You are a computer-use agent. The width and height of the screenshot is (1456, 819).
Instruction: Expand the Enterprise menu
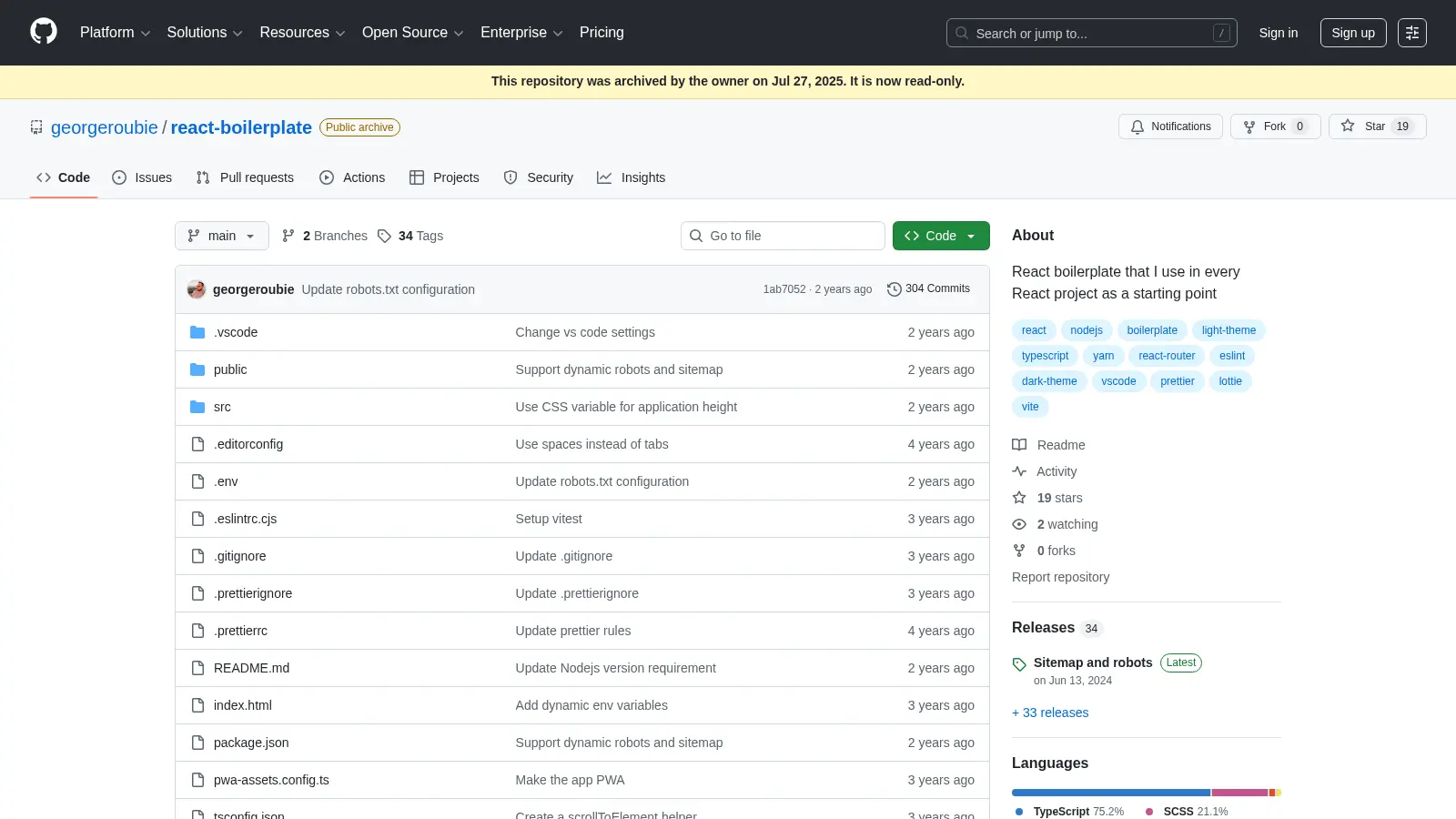pyautogui.click(x=522, y=33)
